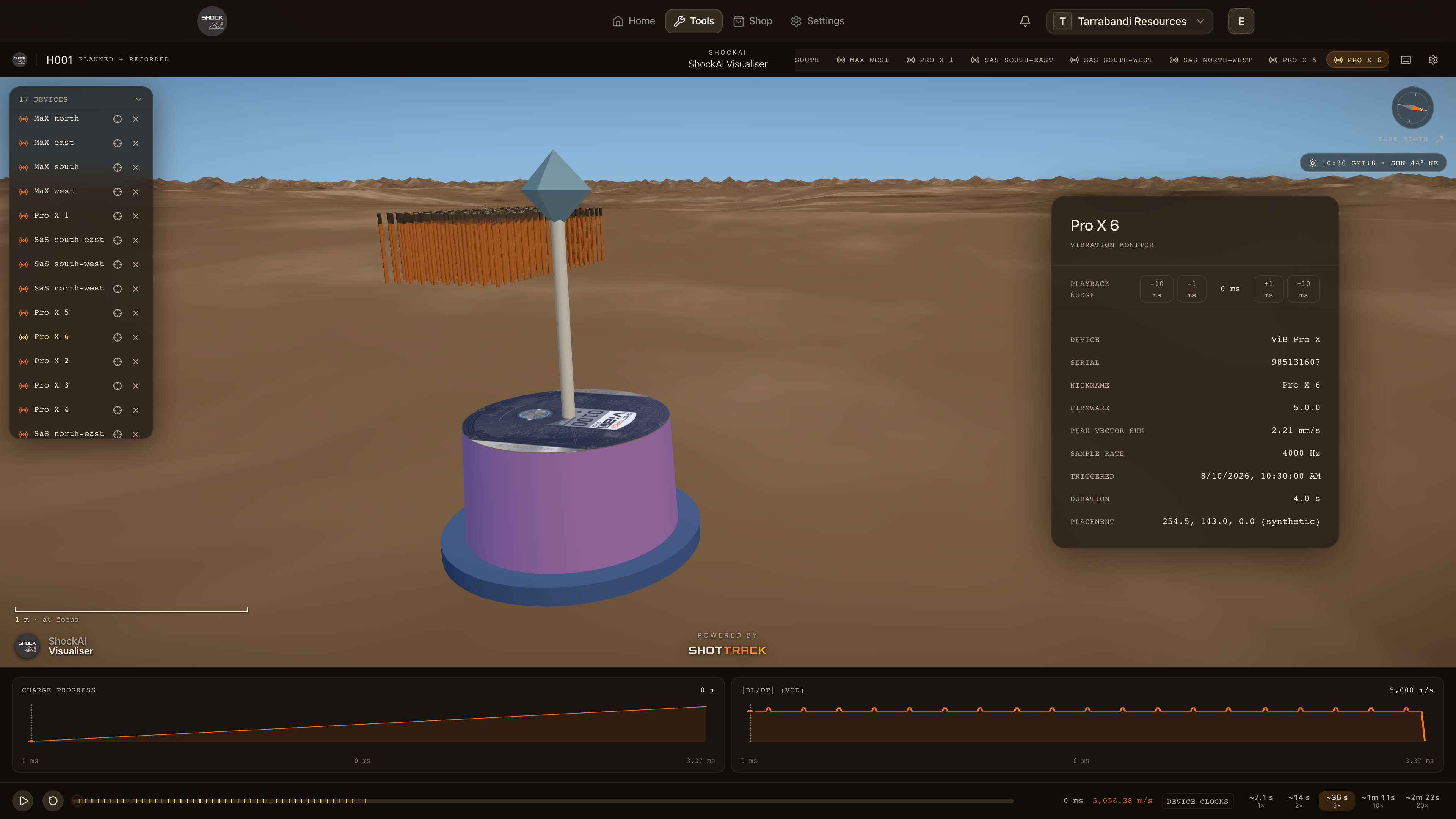
Task: Focus camera on MaX east device
Action: tap(117, 143)
